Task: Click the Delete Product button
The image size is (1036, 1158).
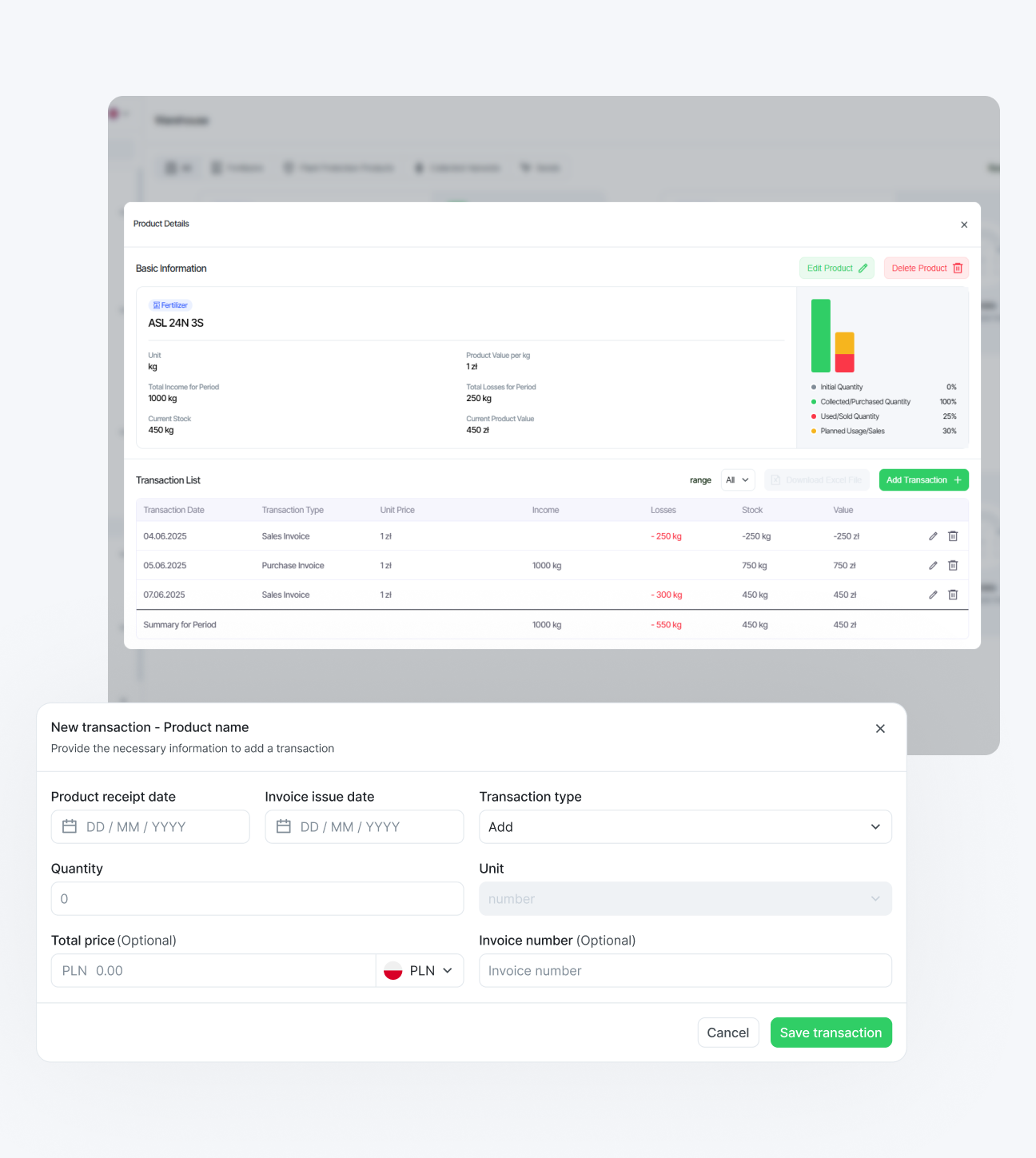Action: [x=926, y=269]
